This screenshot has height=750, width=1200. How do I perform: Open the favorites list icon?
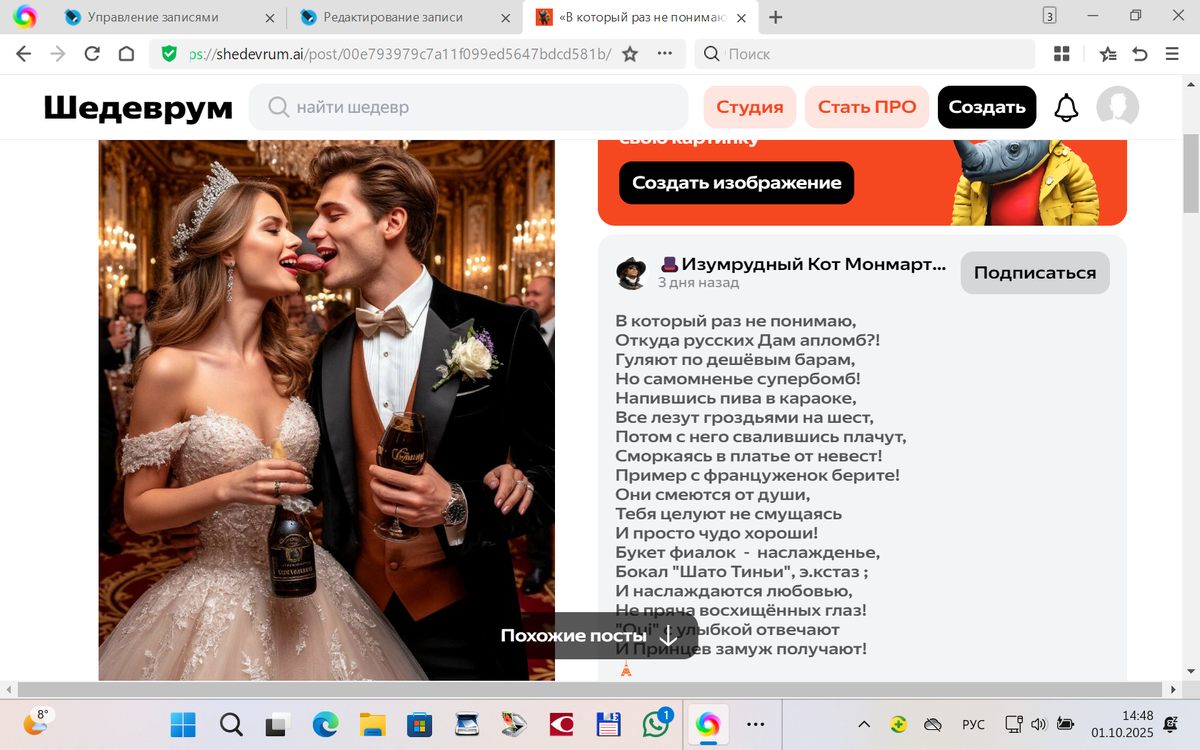pyautogui.click(x=1108, y=54)
